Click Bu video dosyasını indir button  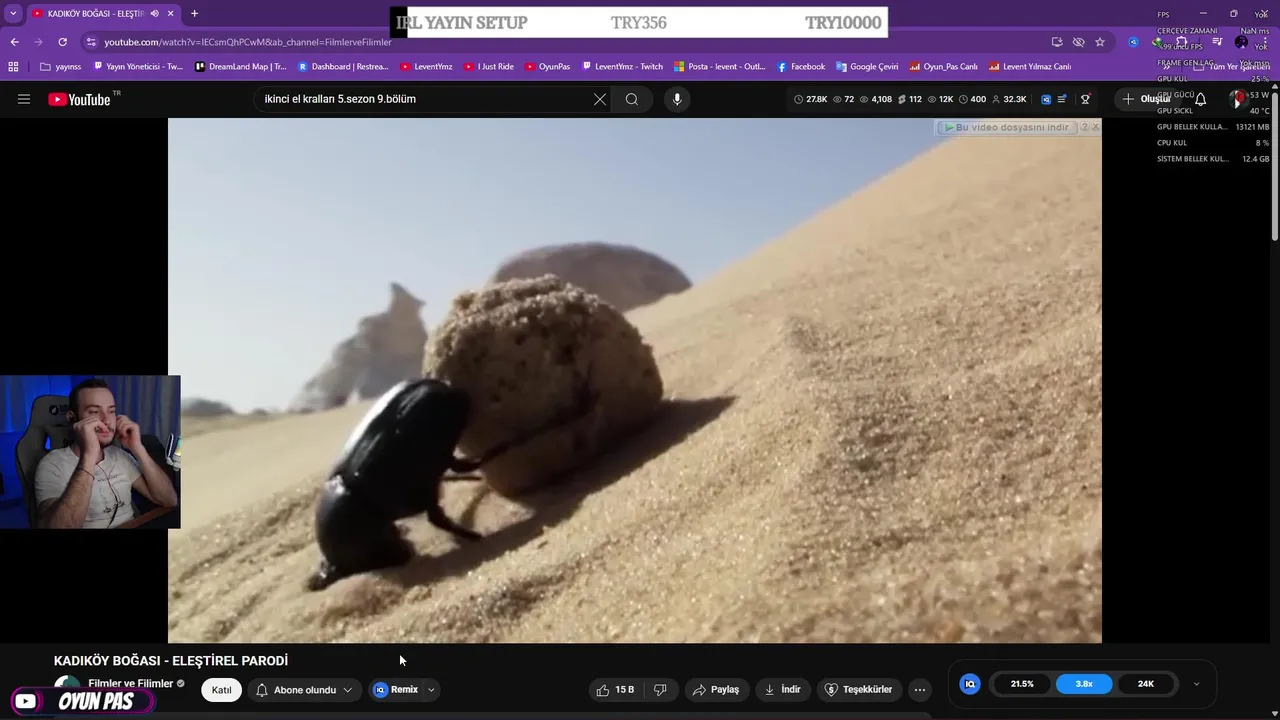(1006, 127)
